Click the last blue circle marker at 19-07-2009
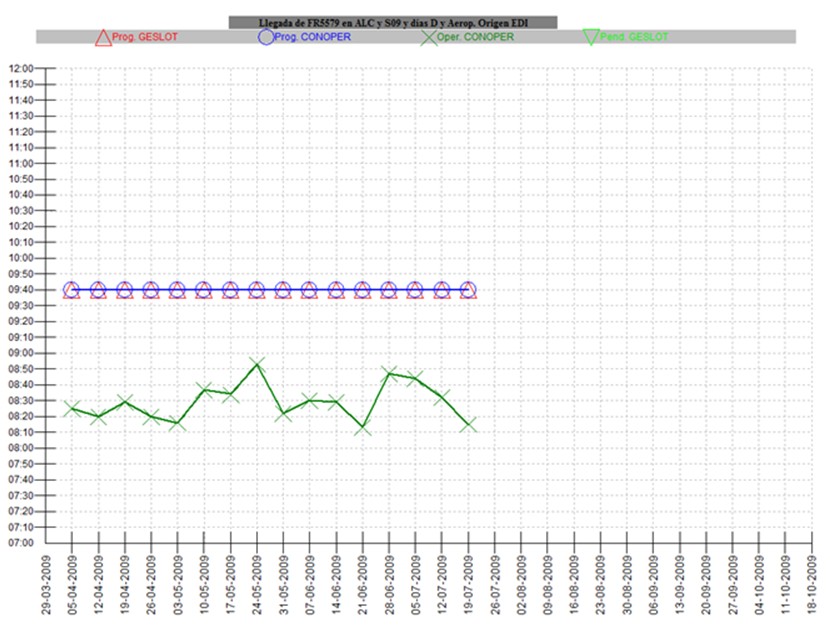 point(468,290)
